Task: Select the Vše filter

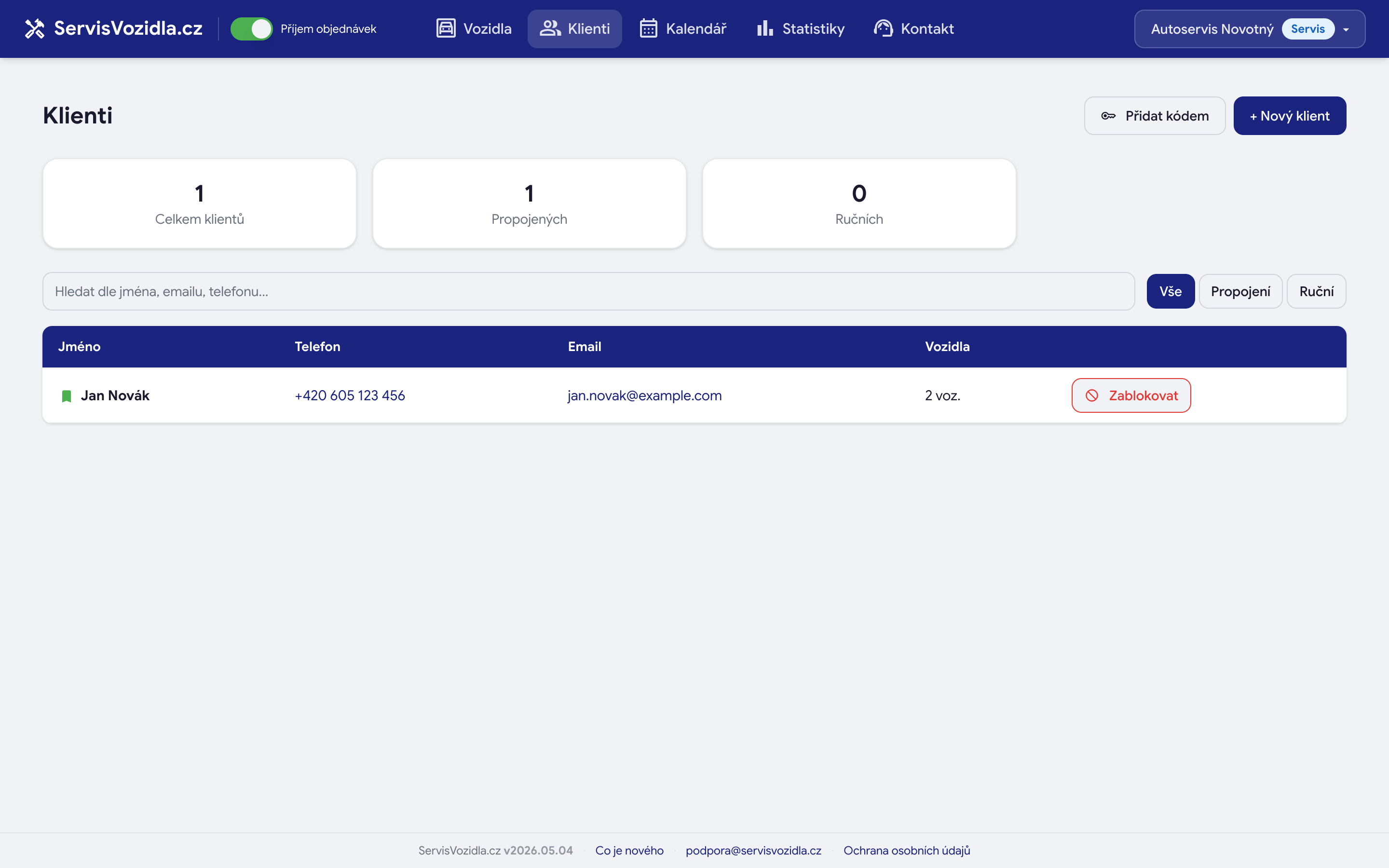Action: click(1171, 291)
